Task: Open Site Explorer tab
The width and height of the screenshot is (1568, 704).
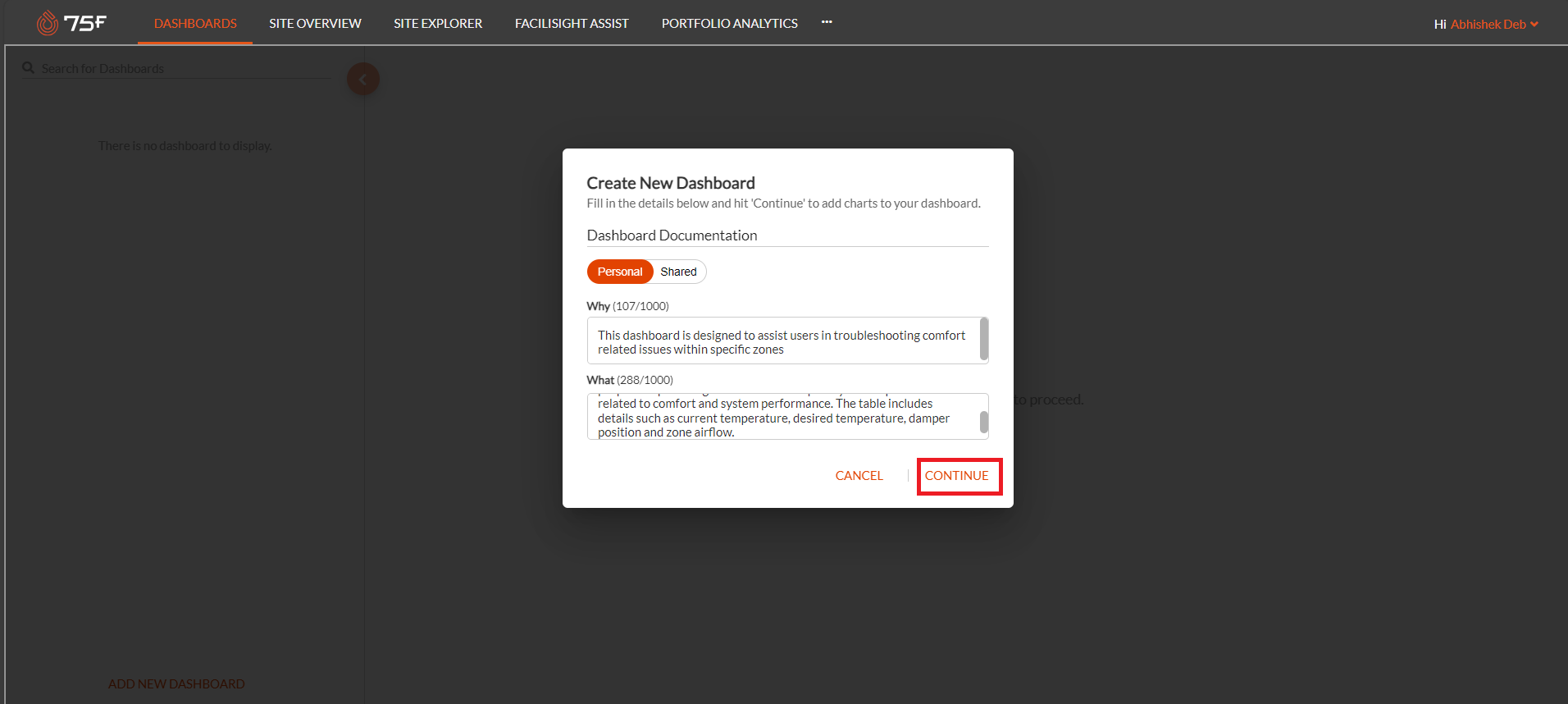Action: [438, 23]
